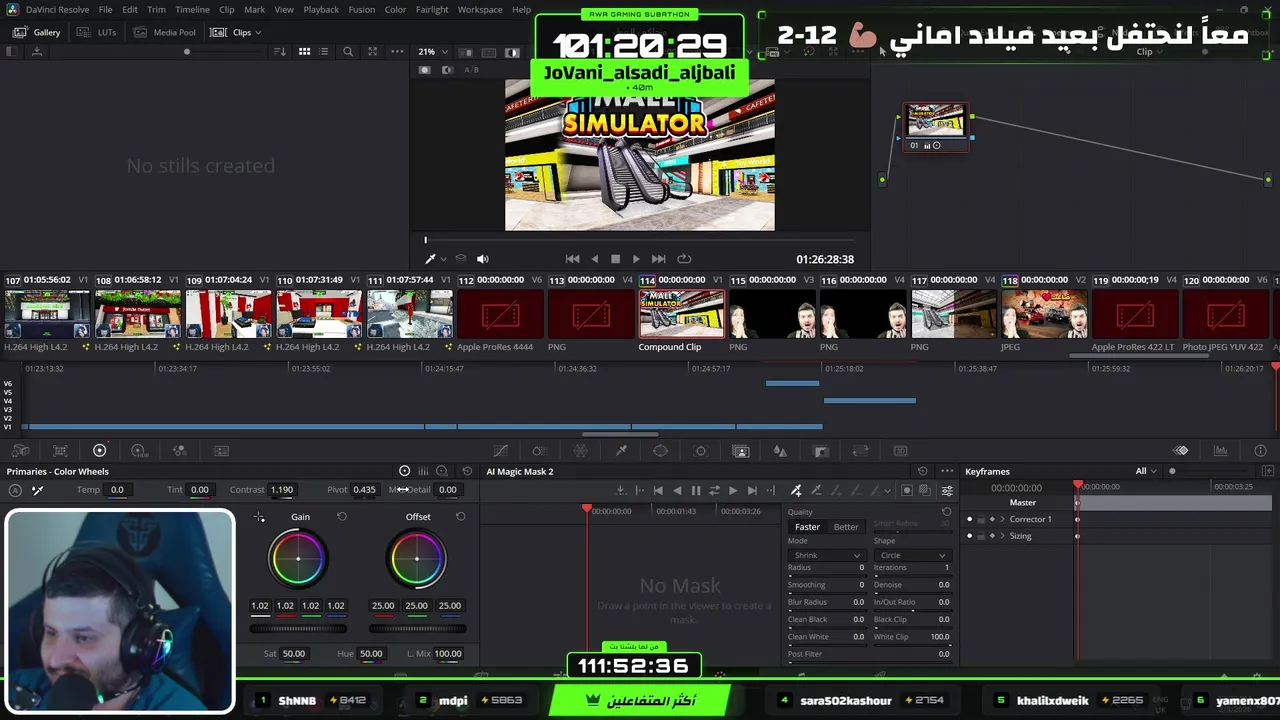Viewport: 1280px width, 720px height.
Task: Click the Gain master wheel slider
Action: coord(298,629)
